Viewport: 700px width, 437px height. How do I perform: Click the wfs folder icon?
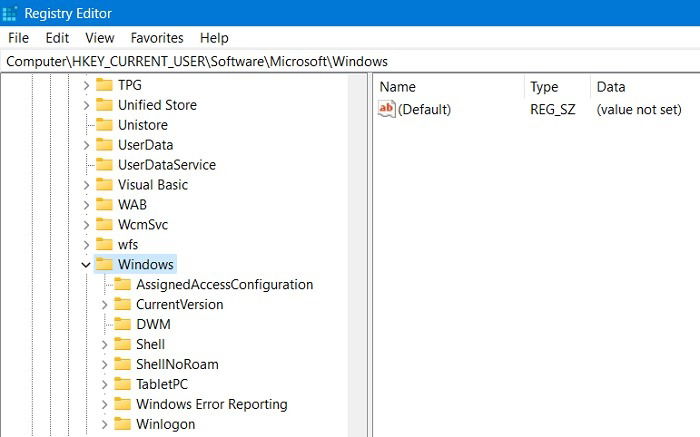[x=104, y=244]
